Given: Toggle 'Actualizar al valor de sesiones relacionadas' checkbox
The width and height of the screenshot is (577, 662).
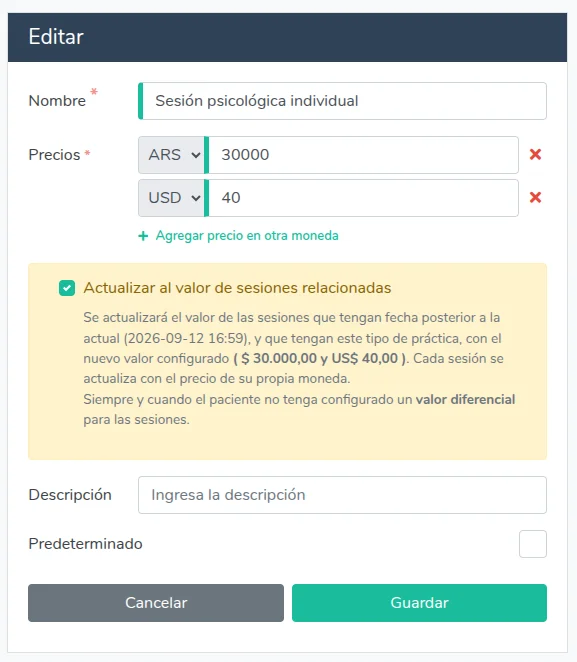Looking at the screenshot, I should (67, 288).
